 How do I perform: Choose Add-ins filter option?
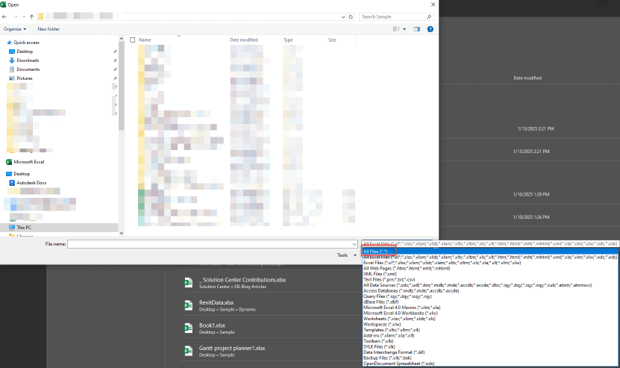(490, 335)
